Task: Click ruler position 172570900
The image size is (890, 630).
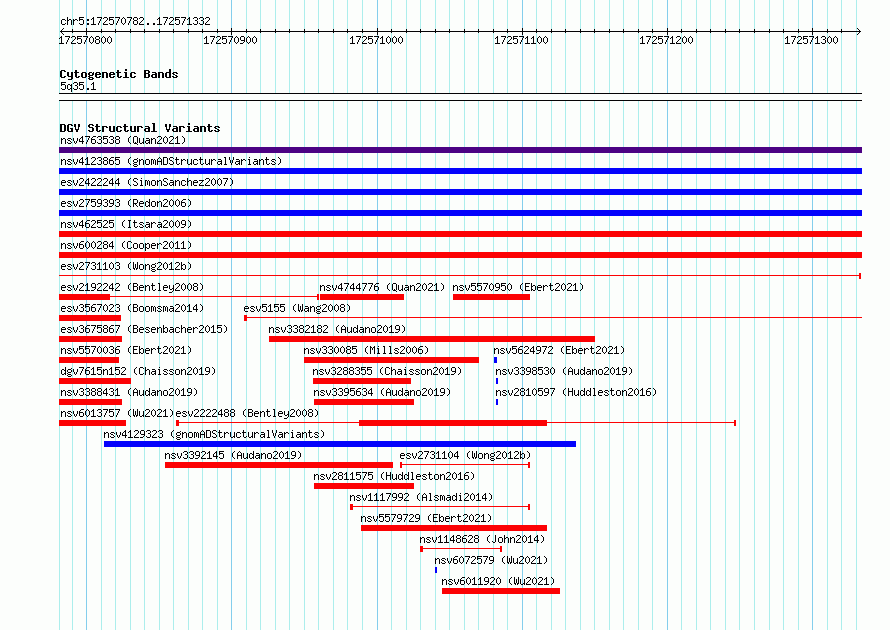Action: coord(230,40)
